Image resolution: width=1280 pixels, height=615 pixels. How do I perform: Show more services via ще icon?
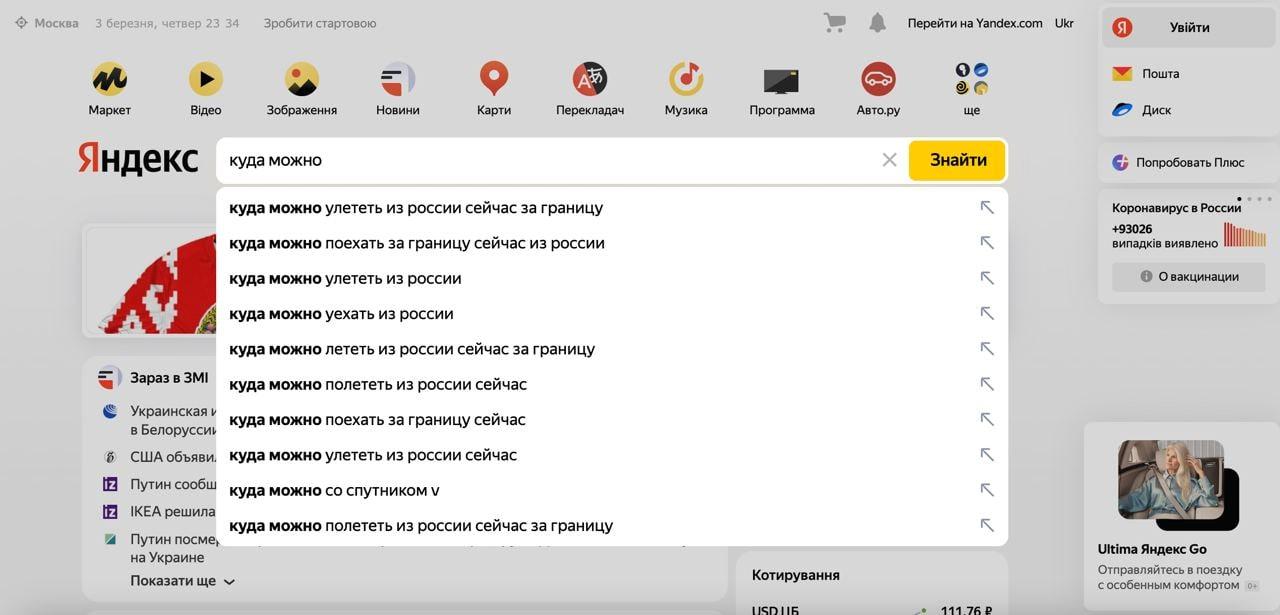[x=972, y=79]
